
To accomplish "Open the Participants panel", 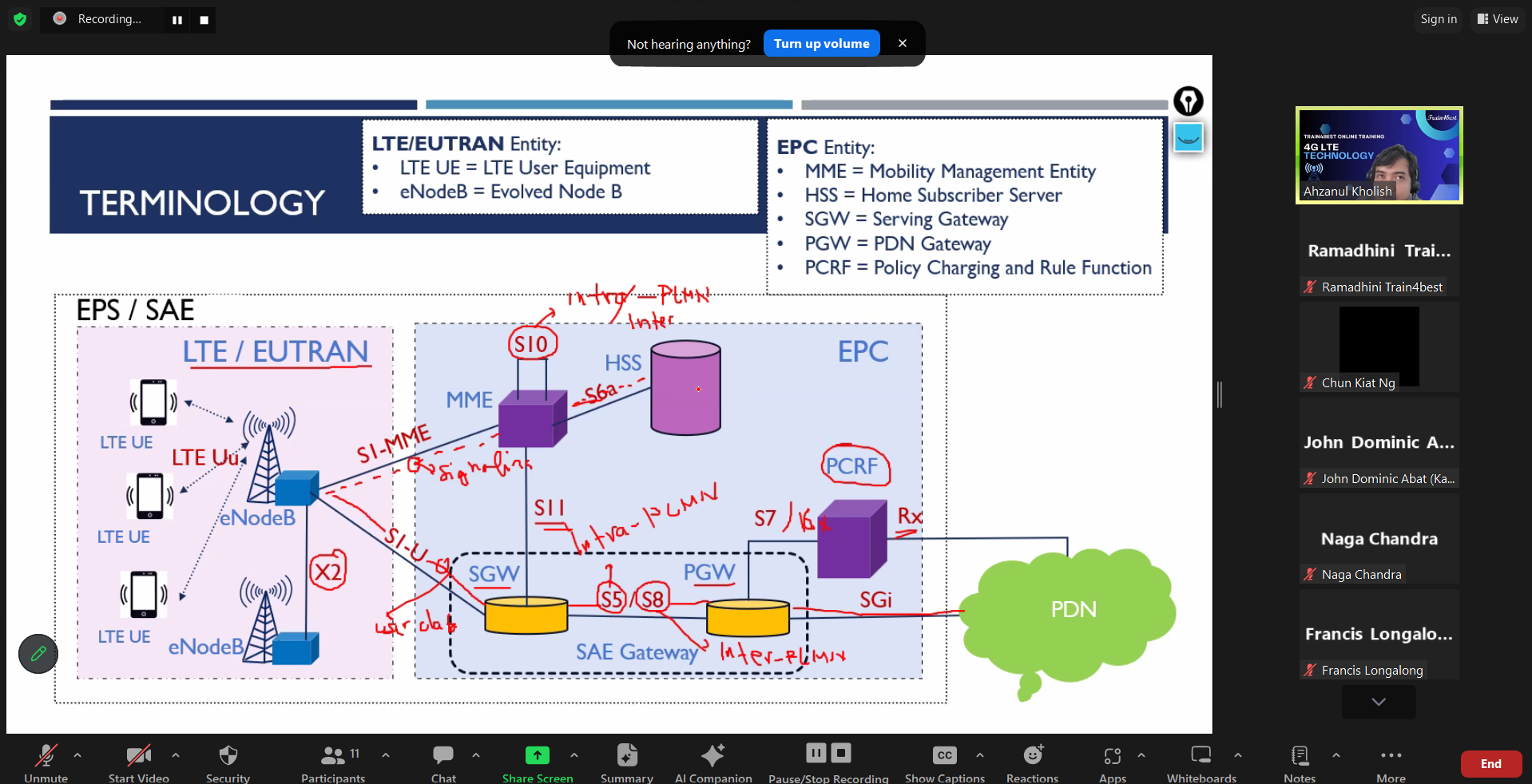I will click(333, 756).
